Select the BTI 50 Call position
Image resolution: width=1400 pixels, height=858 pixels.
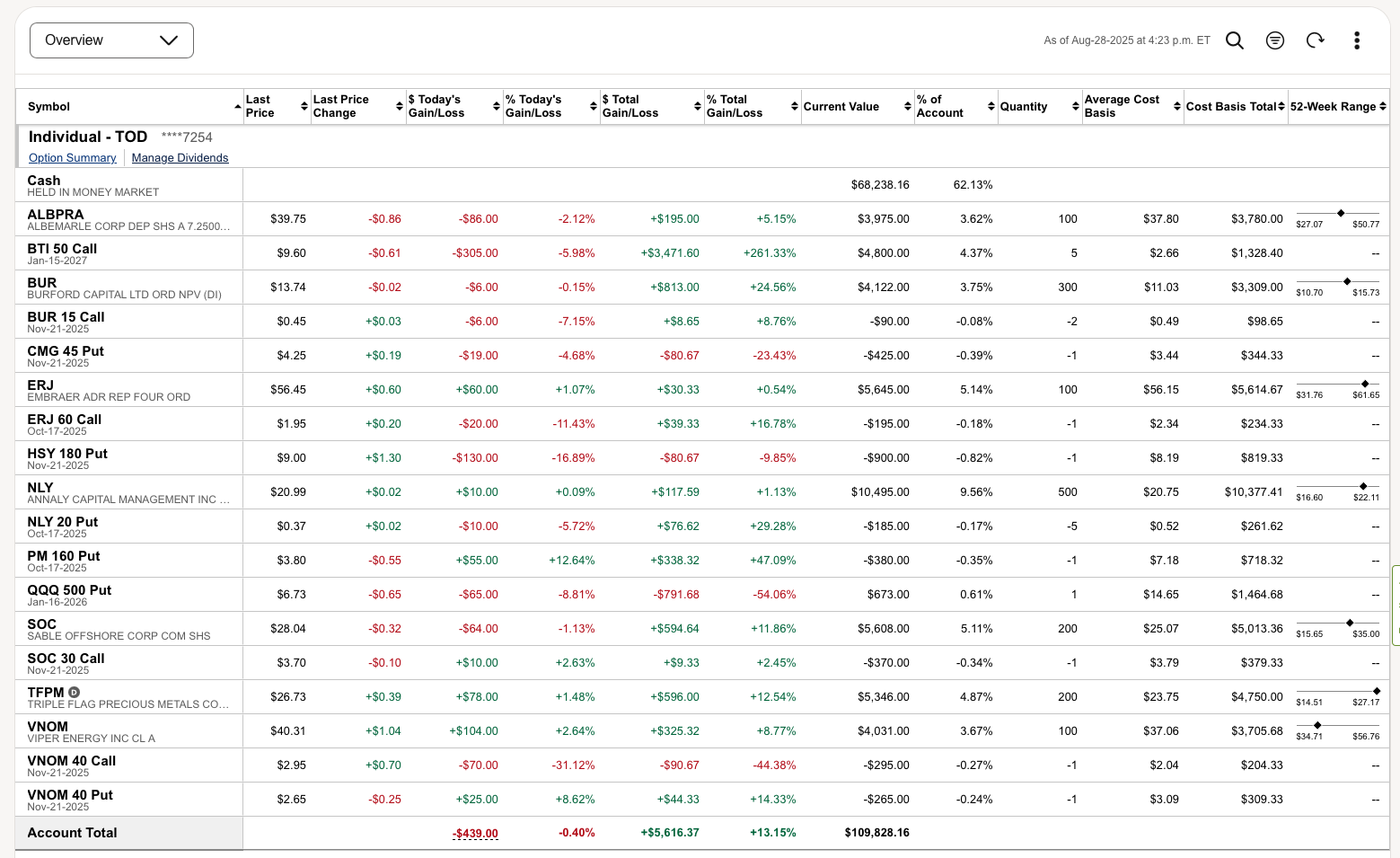[x=62, y=249]
